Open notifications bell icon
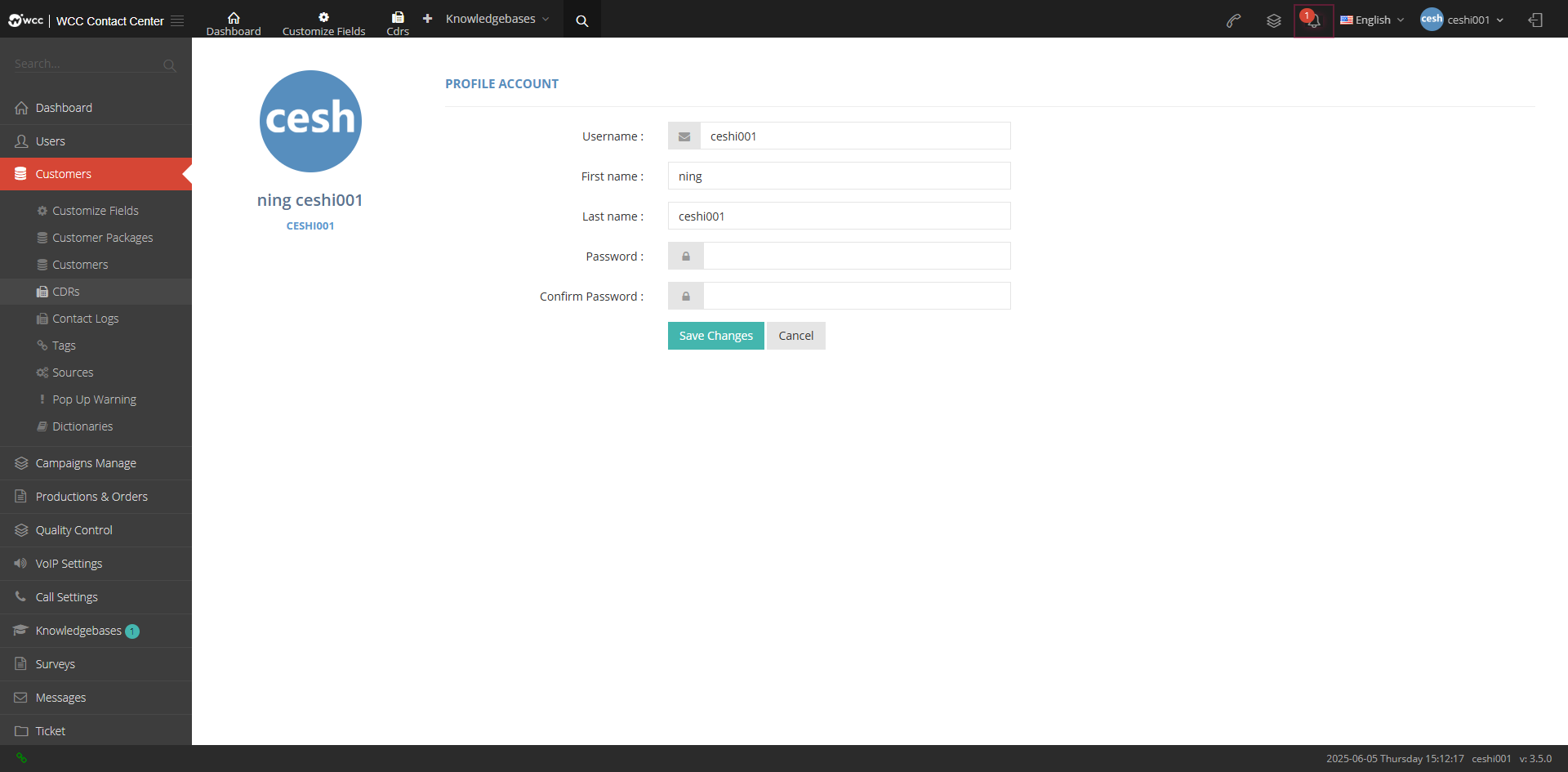Image resolution: width=1568 pixels, height=772 pixels. (1313, 20)
